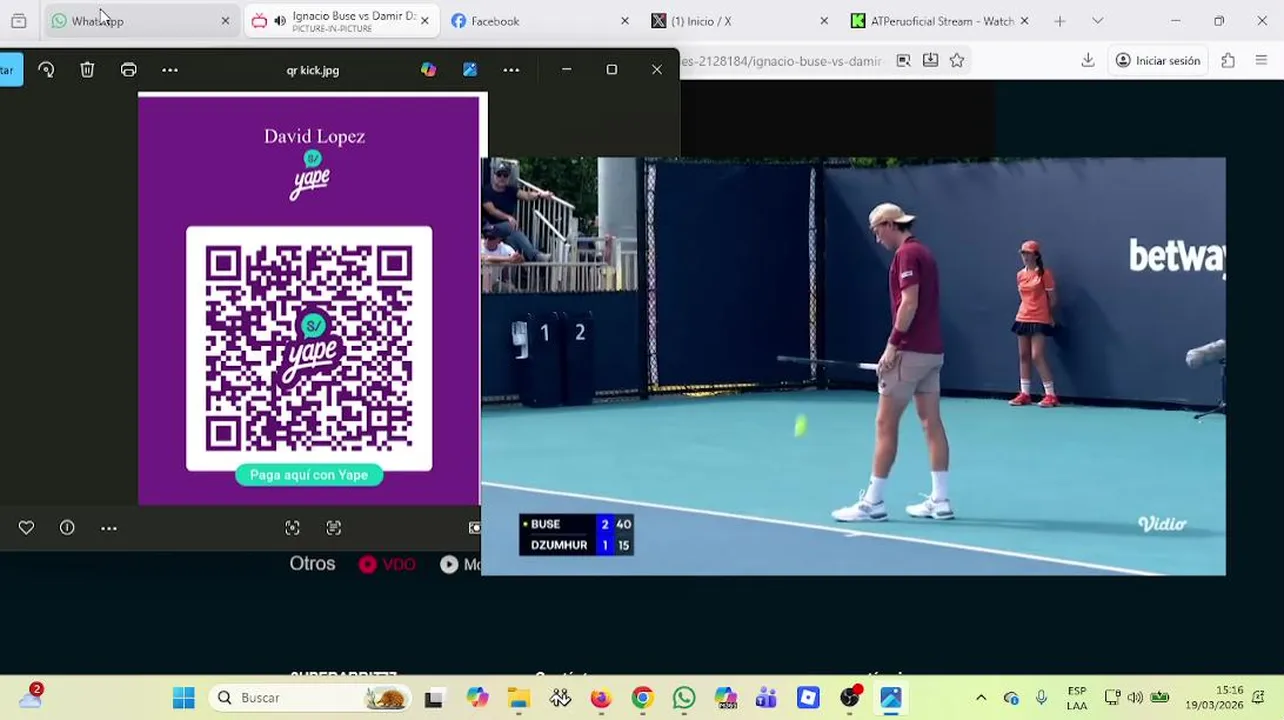Click the browser address bar URL
The width and height of the screenshot is (1284, 720).
click(x=782, y=61)
